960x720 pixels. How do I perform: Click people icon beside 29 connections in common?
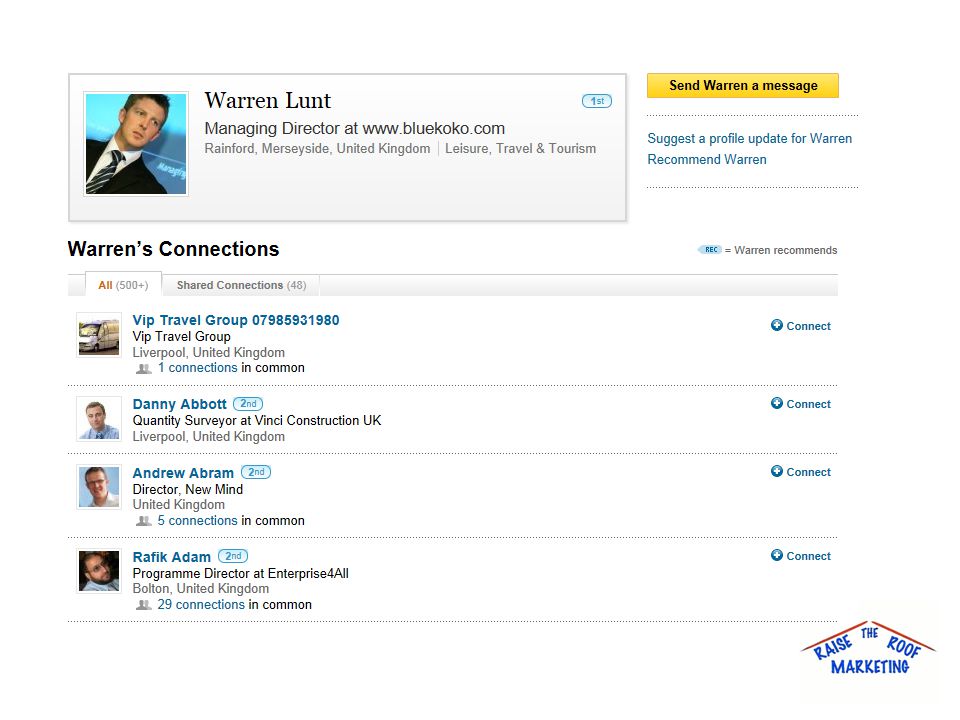tap(143, 605)
